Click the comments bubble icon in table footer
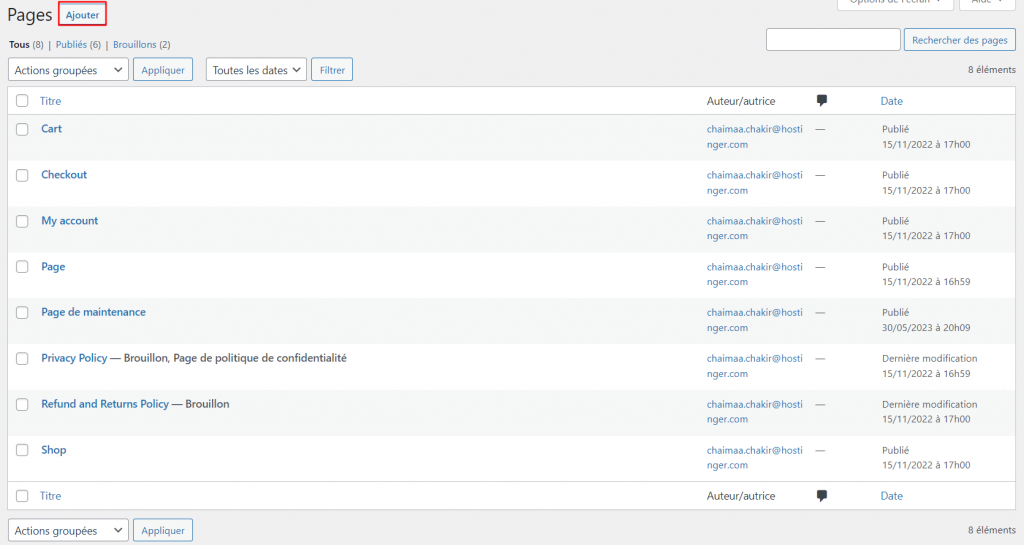Screen dimensions: 1024x545 pyautogui.click(x=822, y=496)
